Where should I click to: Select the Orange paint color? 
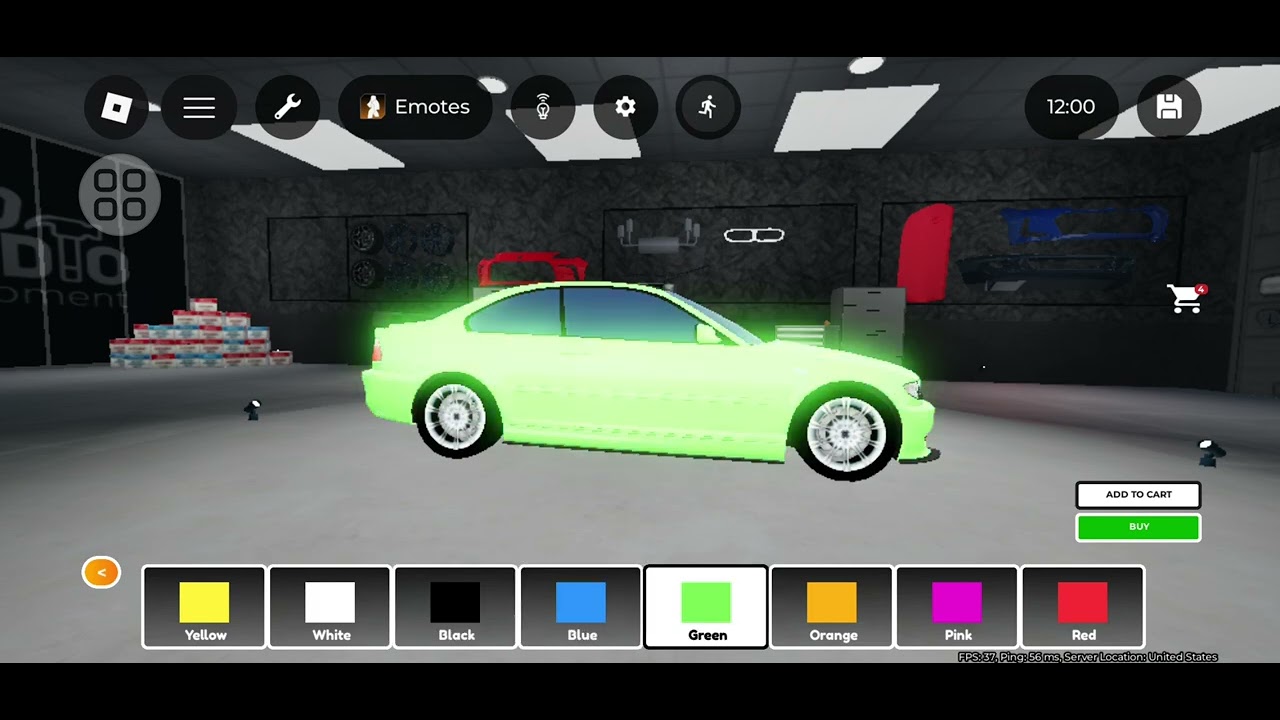(832, 607)
